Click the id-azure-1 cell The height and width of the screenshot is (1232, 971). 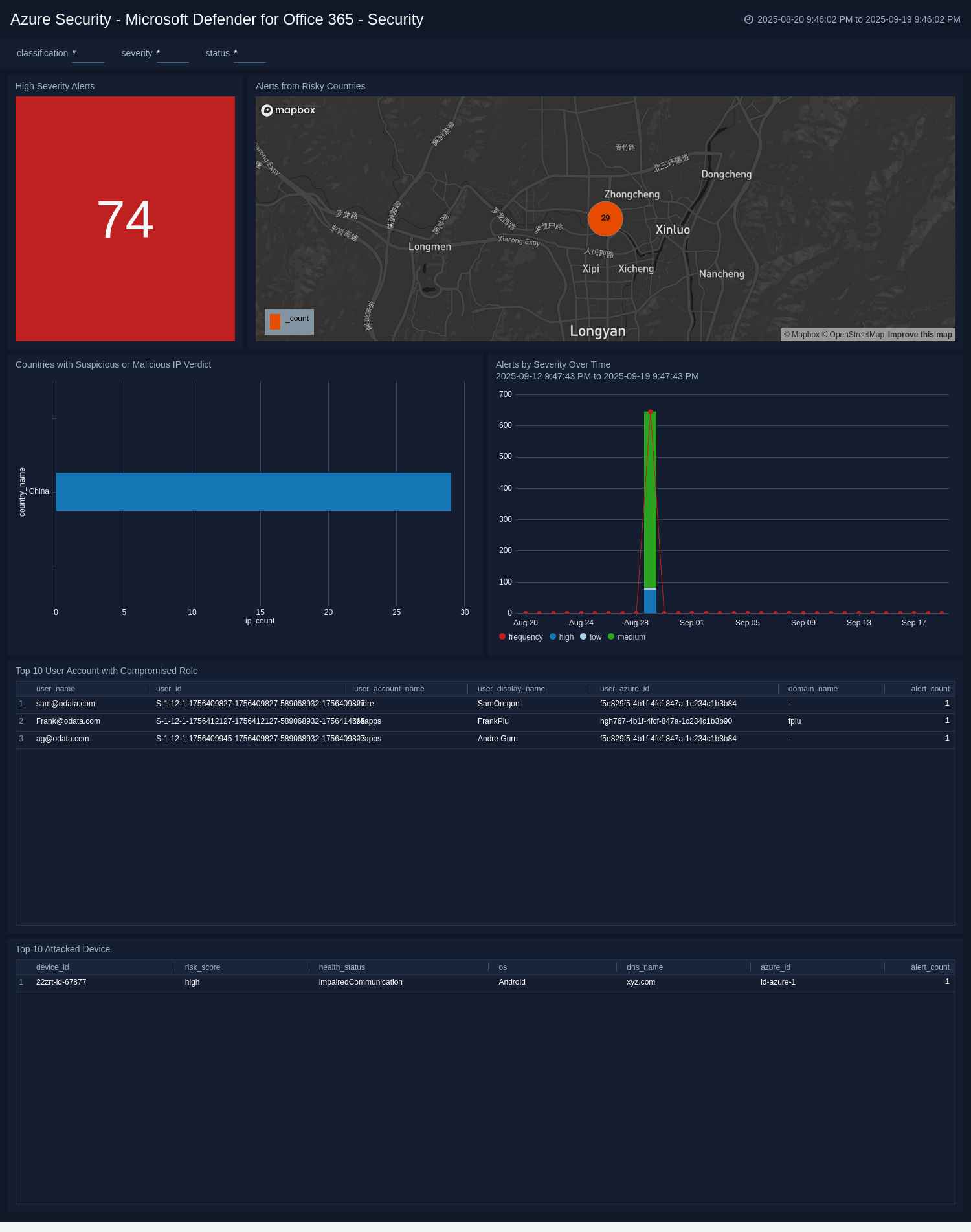click(x=778, y=982)
